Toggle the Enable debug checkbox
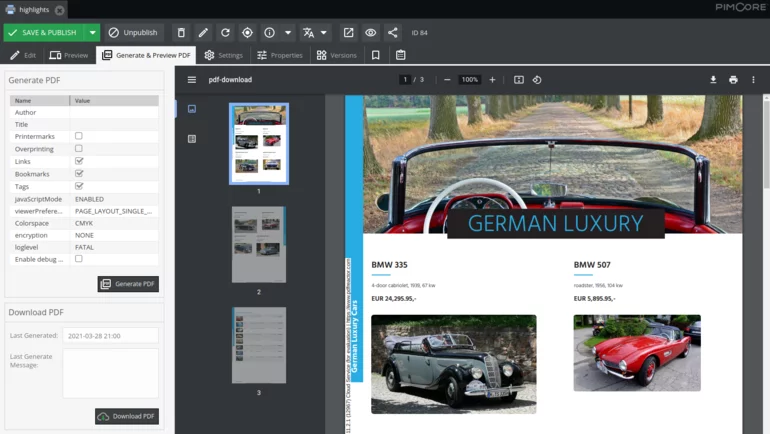This screenshot has width=770, height=434. [79, 259]
